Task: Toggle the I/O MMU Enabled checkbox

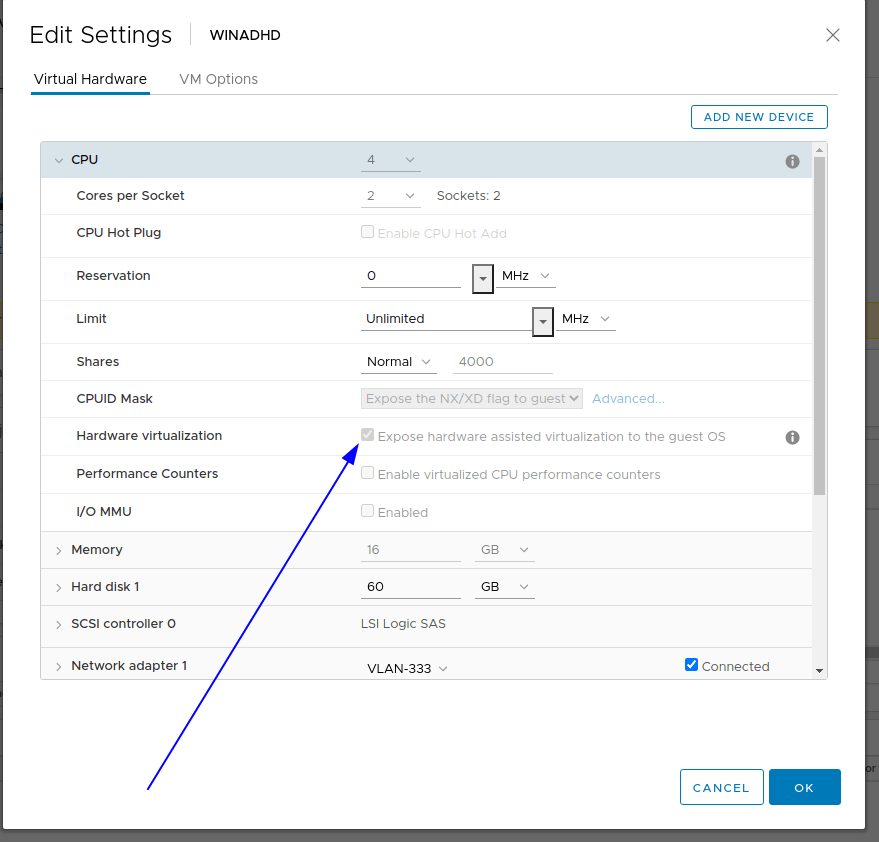Action: click(368, 511)
